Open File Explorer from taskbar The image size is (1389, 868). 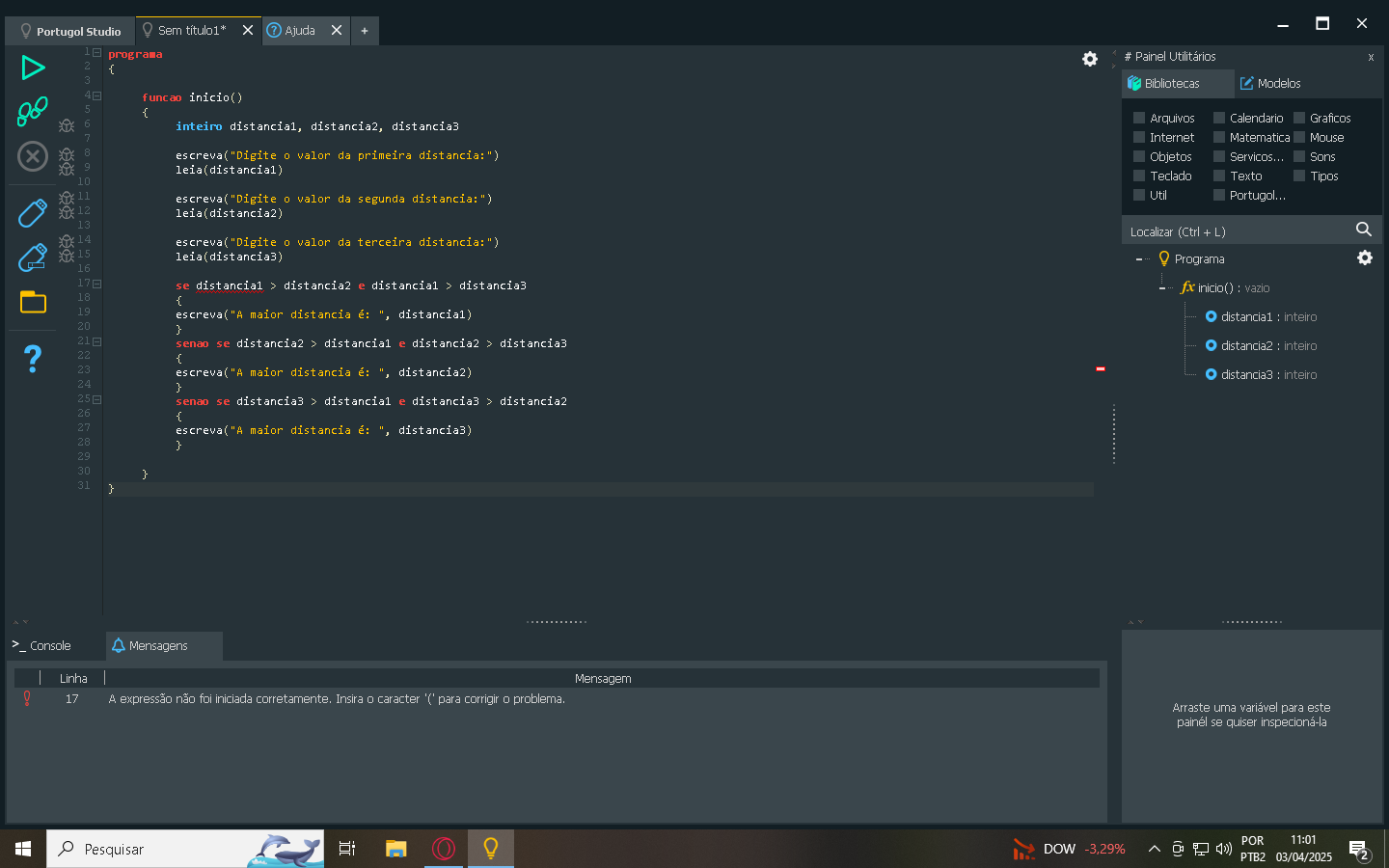395,849
